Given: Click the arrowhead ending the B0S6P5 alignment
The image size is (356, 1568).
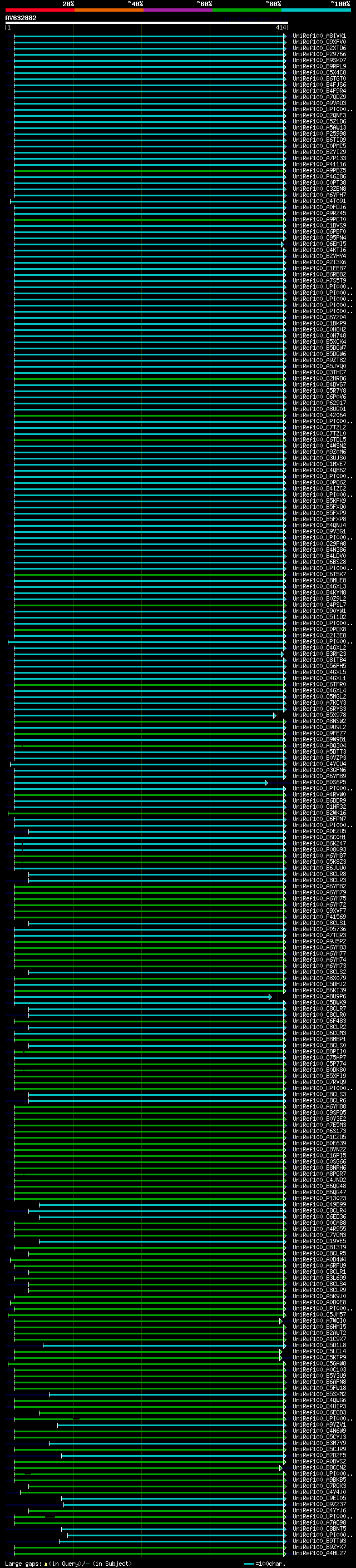Looking at the screenshot, I should [266, 783].
